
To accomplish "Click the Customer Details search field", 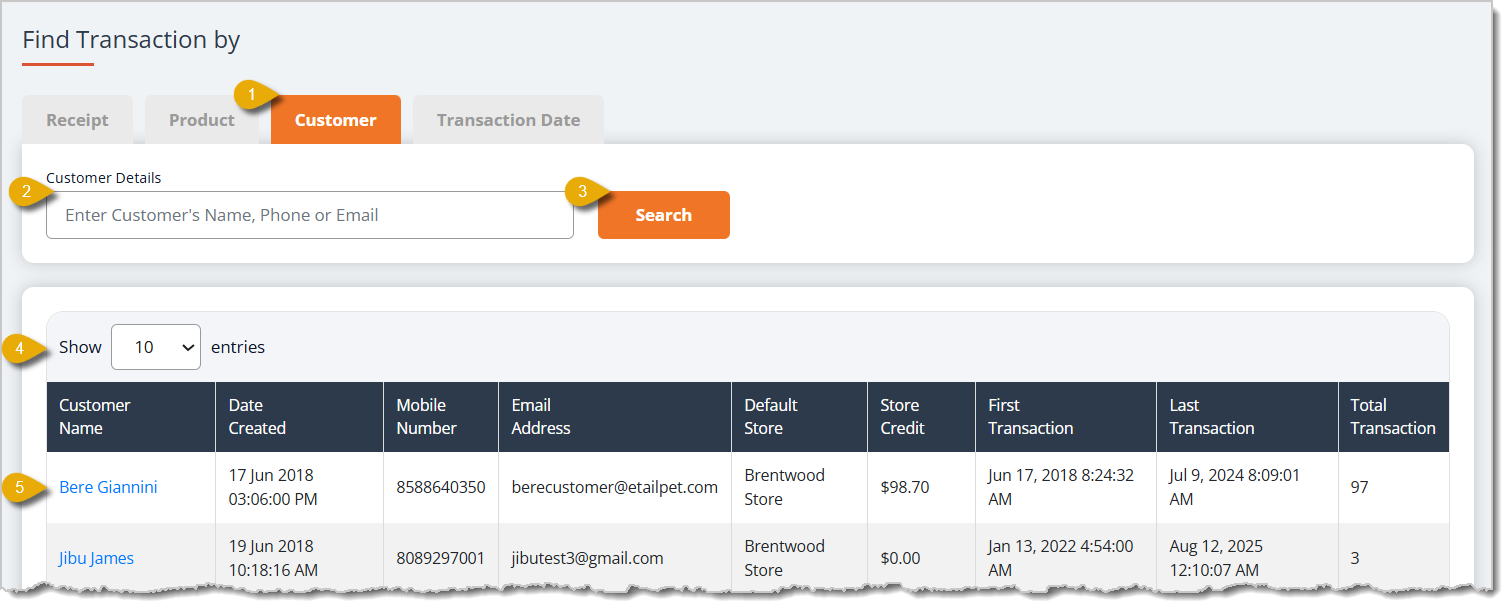I will [310, 215].
